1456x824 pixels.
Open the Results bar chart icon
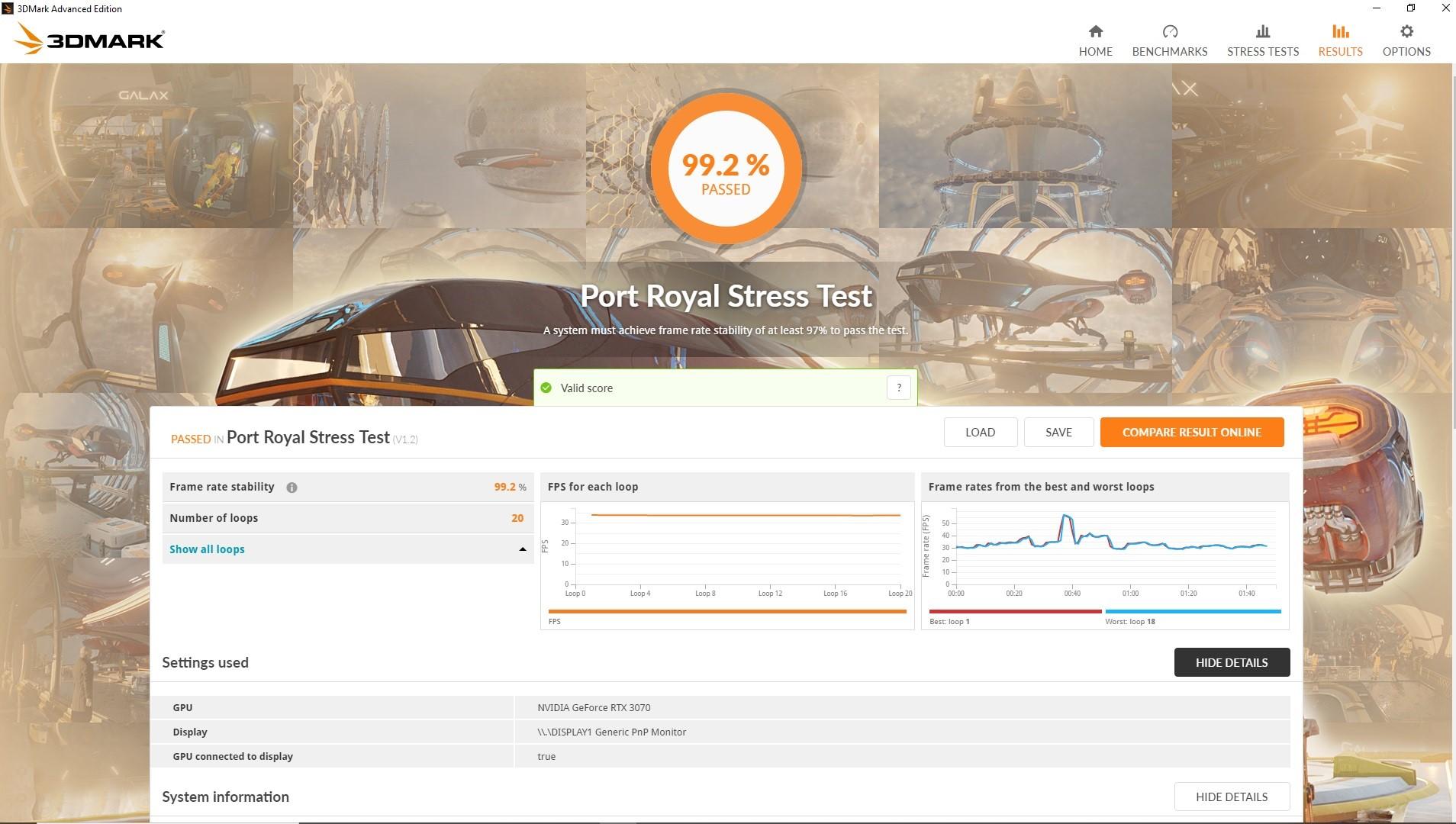[1340, 31]
